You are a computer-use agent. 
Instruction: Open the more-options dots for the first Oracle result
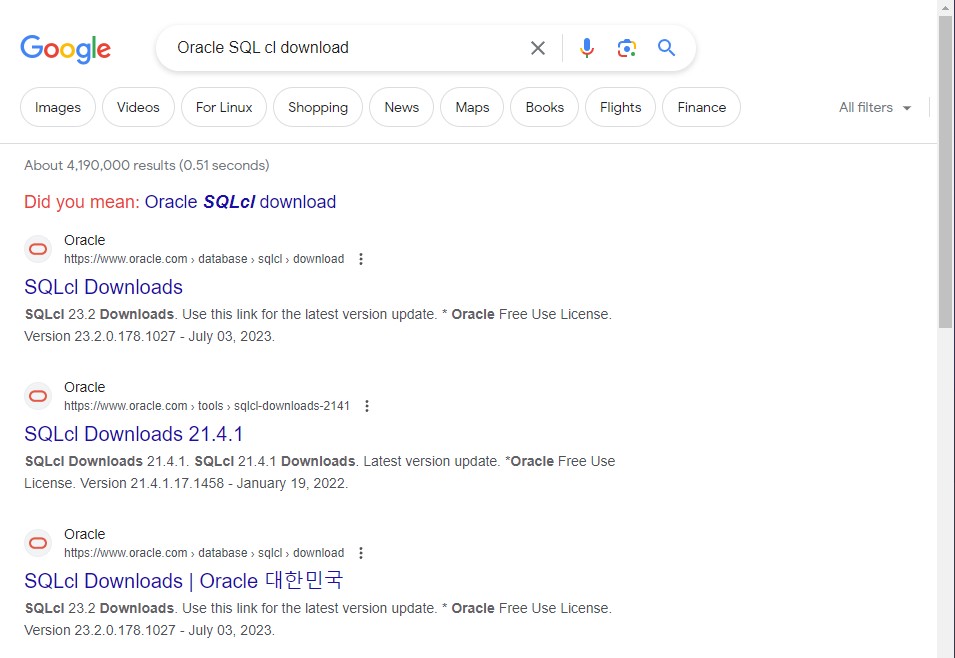point(361,259)
